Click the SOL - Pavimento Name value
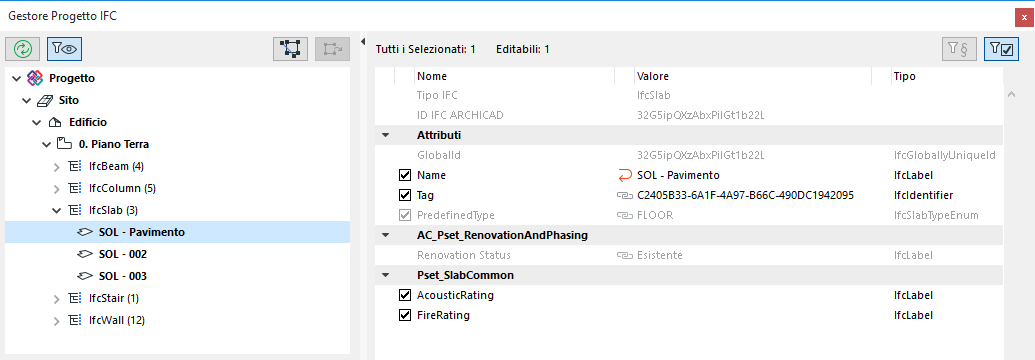 [678, 175]
